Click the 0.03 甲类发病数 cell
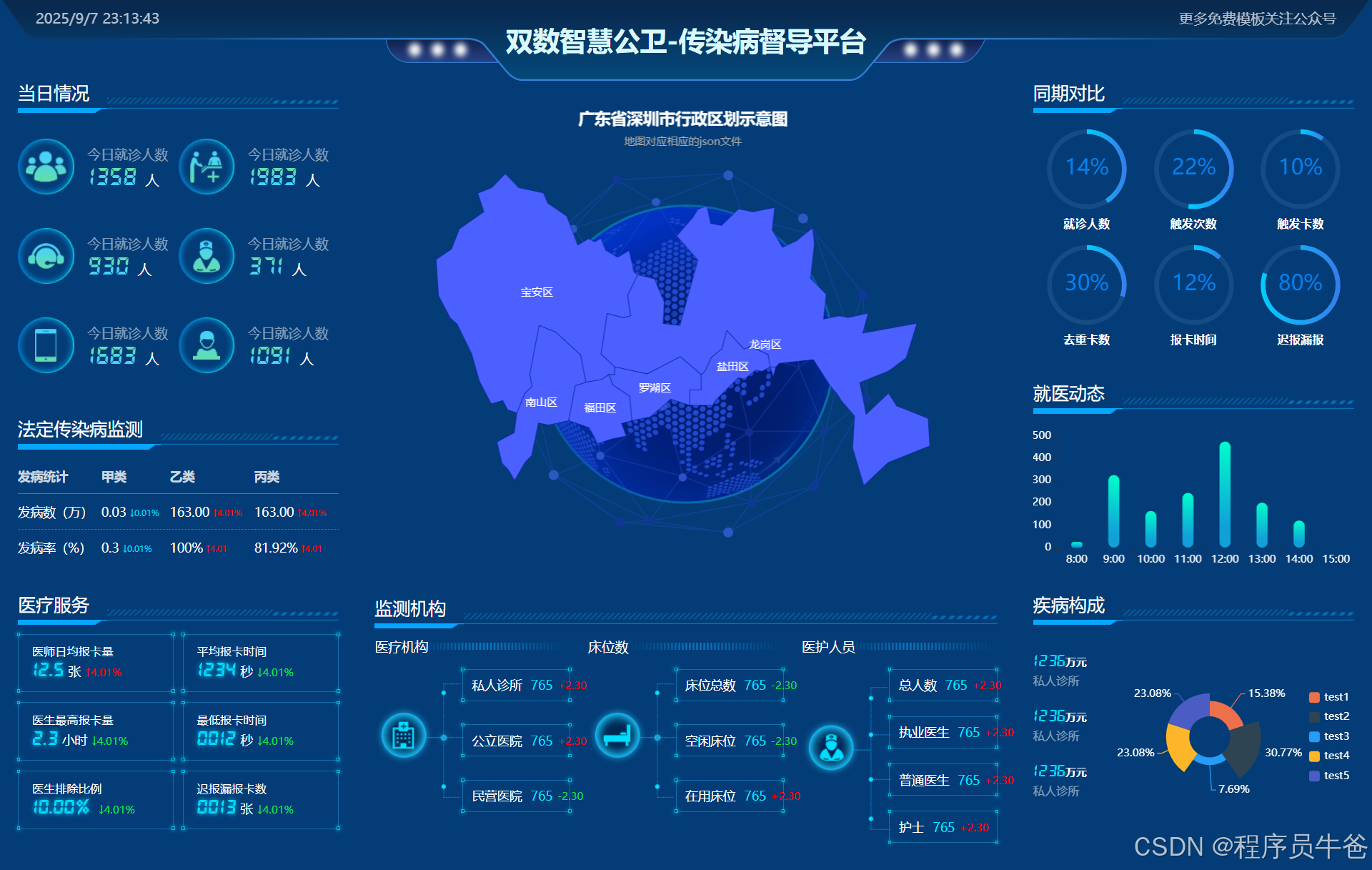1372x870 pixels. [129, 512]
